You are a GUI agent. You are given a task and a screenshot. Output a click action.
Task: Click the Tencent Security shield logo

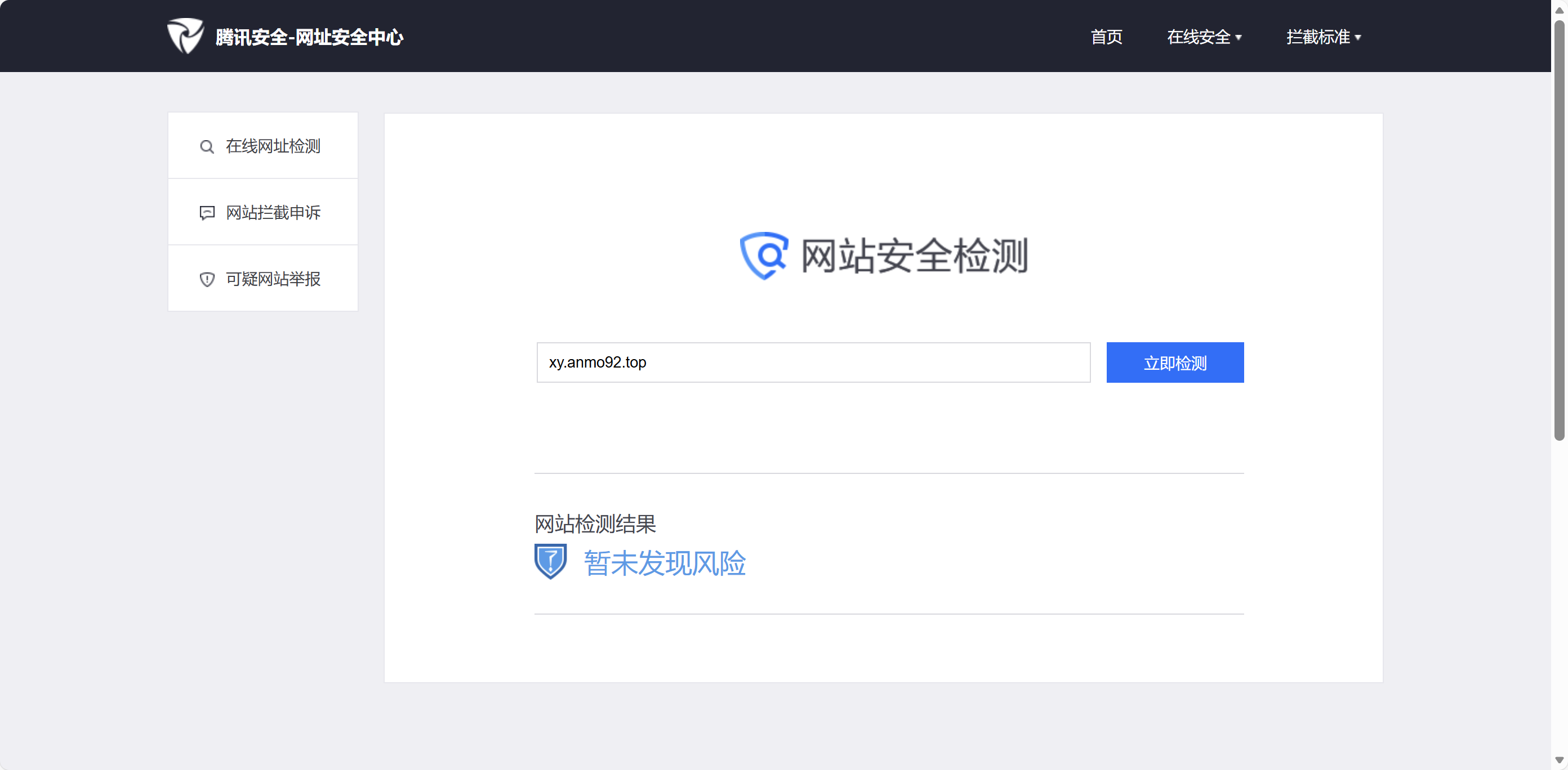point(185,36)
